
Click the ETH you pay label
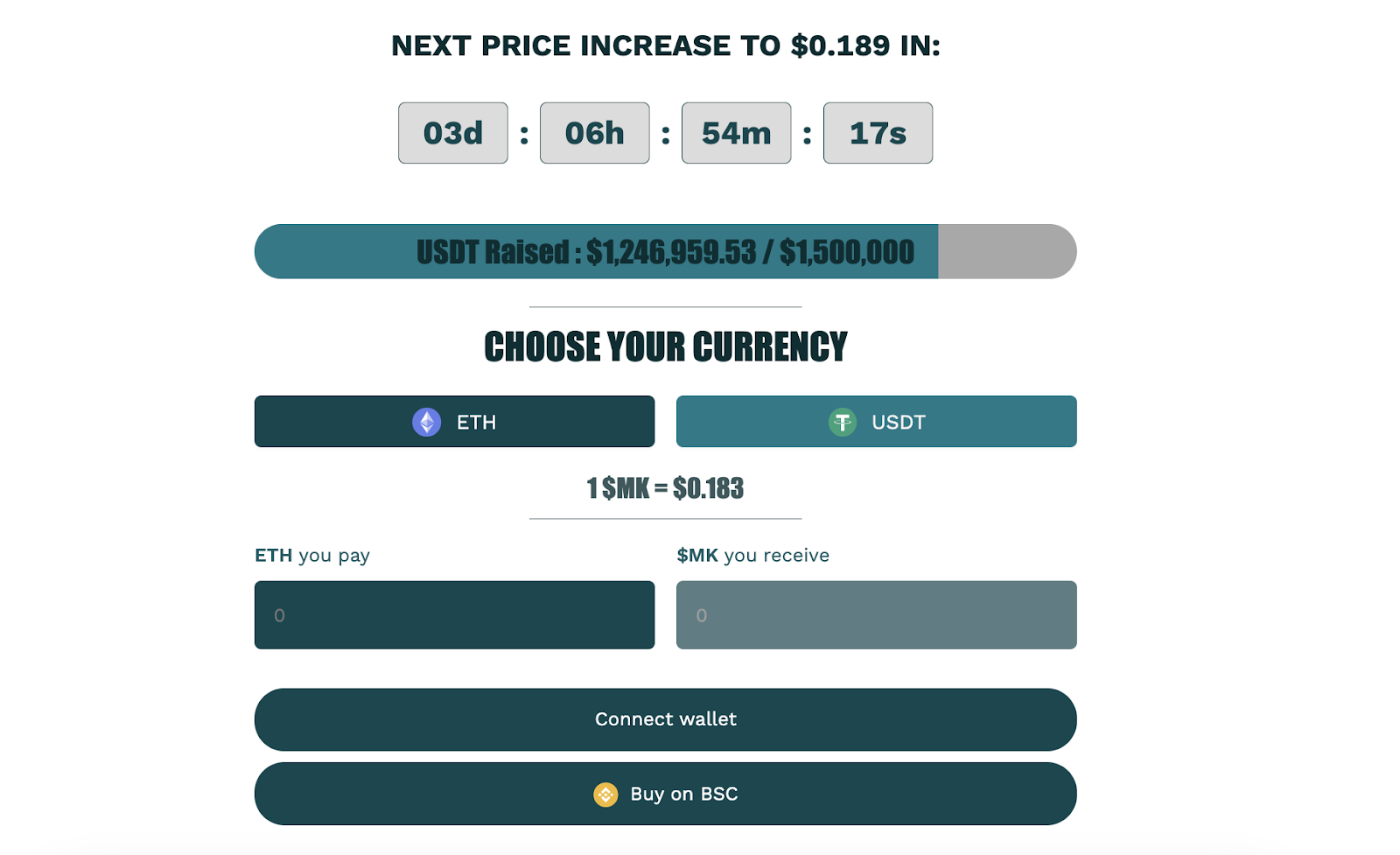click(x=312, y=556)
